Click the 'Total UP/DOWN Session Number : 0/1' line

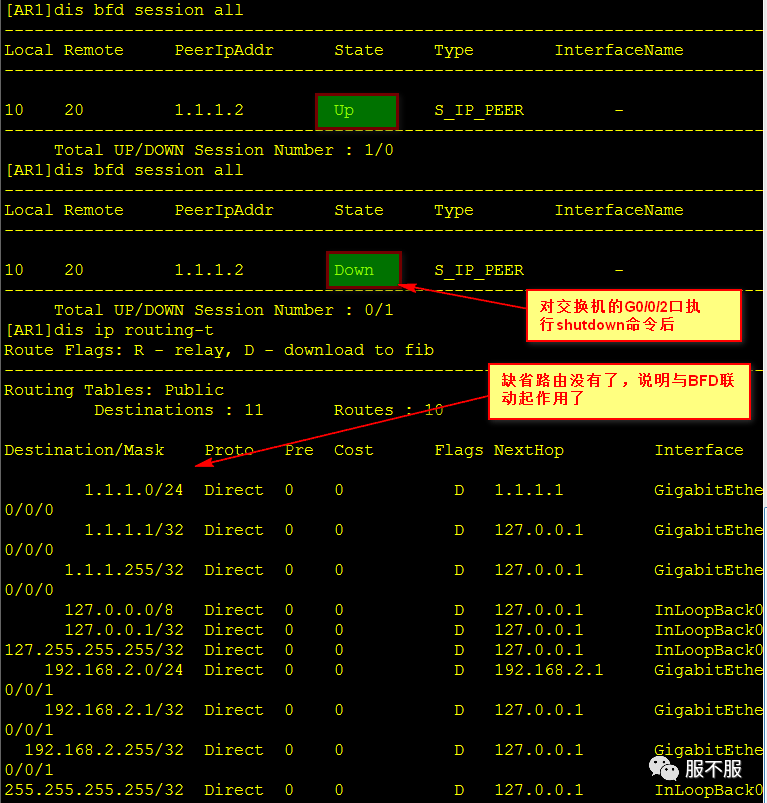[x=224, y=310]
